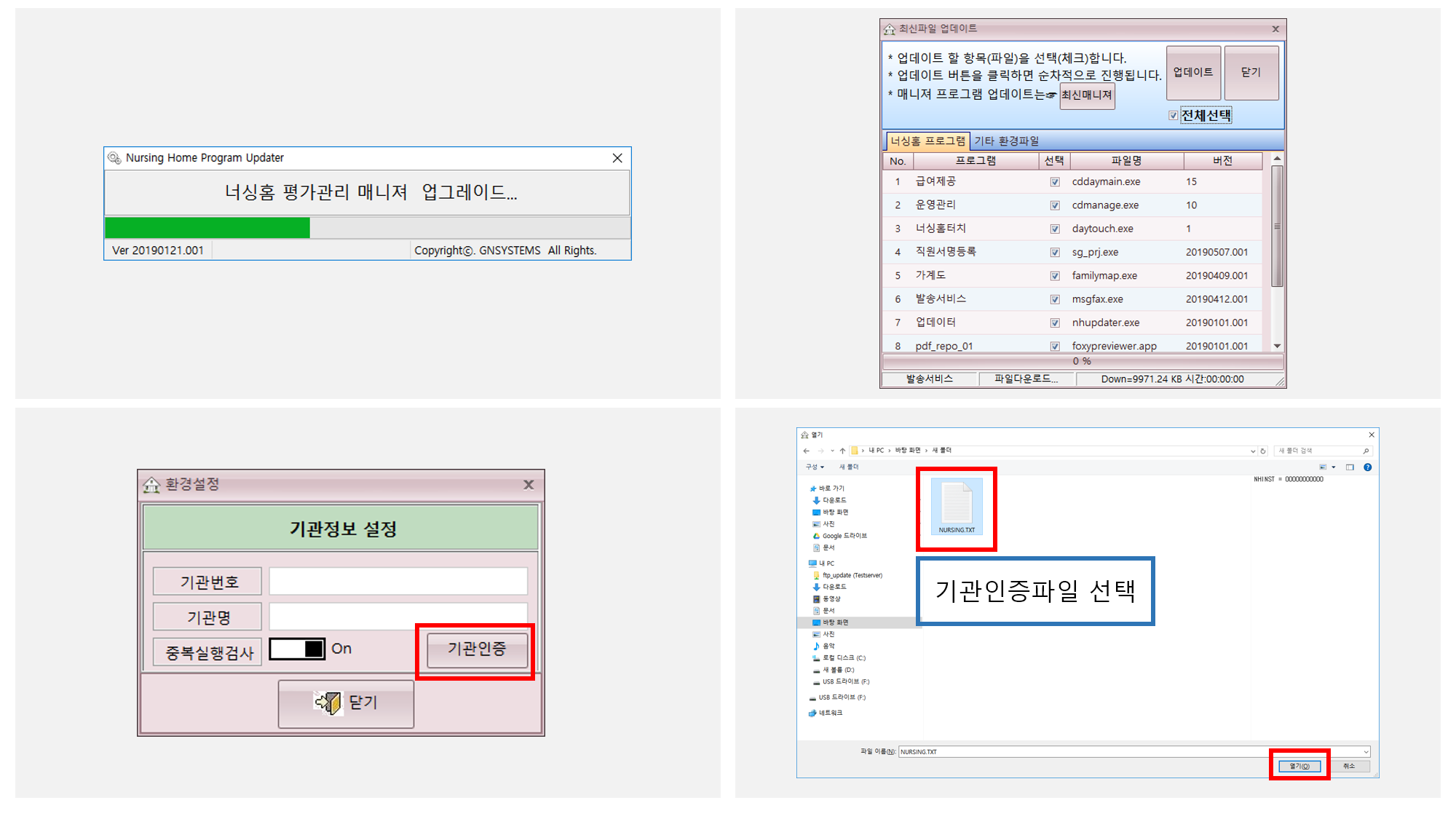Expand the 파일 이름 combo box dropdown
Screen dimensions: 1456x819
[1366, 751]
